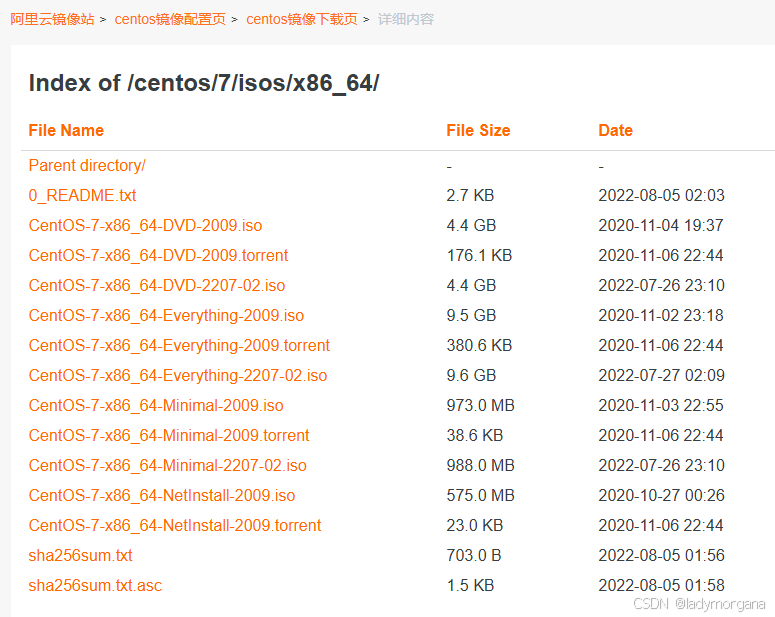775x617 pixels.
Task: Click the date 2020-11-02 23:18
Action: (x=661, y=315)
